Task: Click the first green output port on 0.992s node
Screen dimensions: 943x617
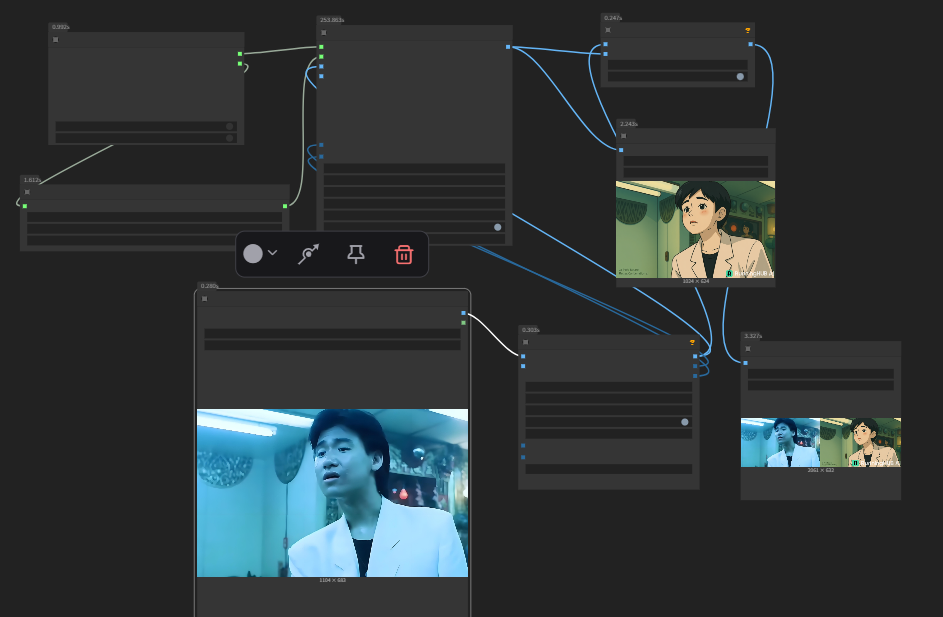Action: pyautogui.click(x=240, y=54)
